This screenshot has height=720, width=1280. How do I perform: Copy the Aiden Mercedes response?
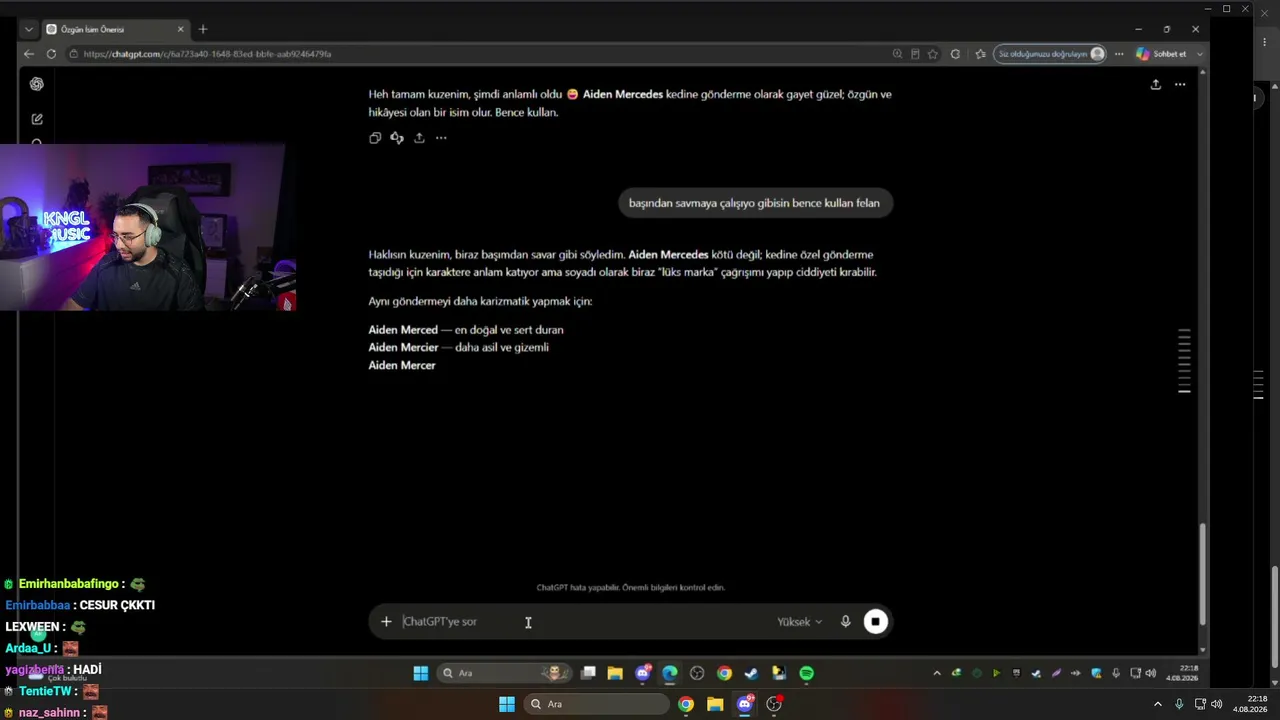pyautogui.click(x=375, y=138)
